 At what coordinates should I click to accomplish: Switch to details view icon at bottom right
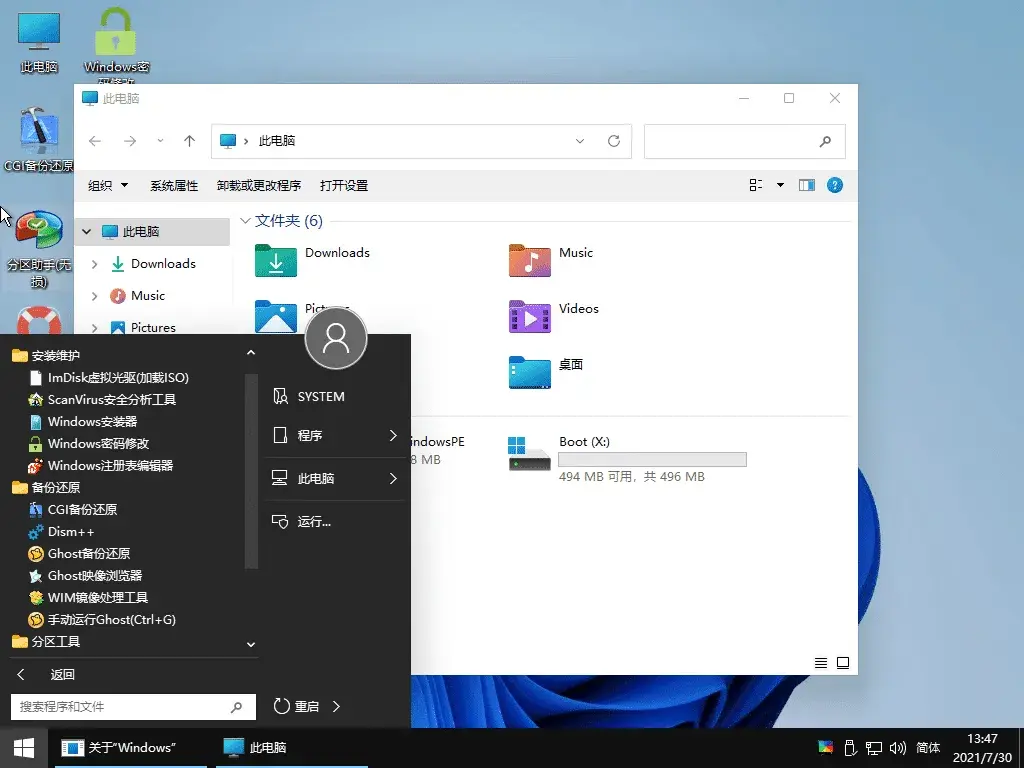pos(821,663)
